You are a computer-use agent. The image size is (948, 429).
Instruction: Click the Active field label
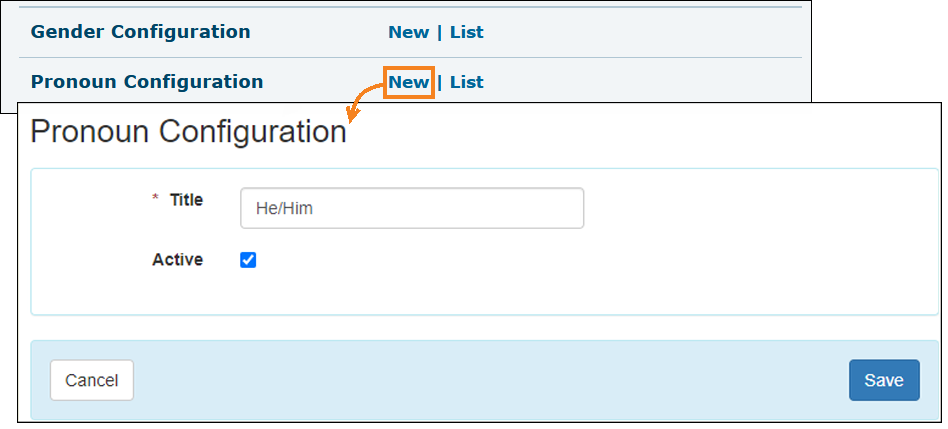pos(177,260)
